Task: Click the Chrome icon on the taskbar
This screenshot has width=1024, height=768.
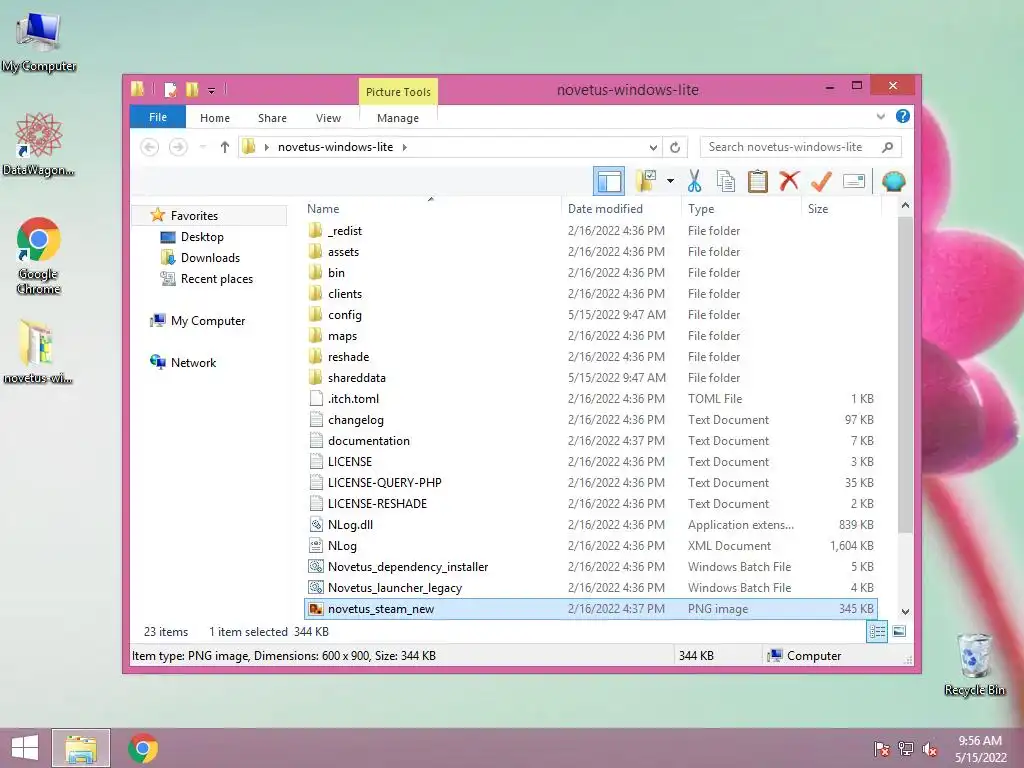Action: coord(143,748)
